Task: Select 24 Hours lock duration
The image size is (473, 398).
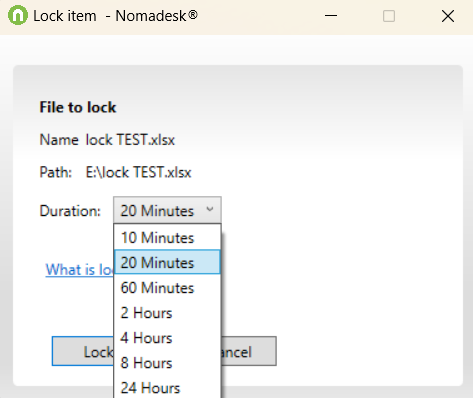Action: (167, 387)
